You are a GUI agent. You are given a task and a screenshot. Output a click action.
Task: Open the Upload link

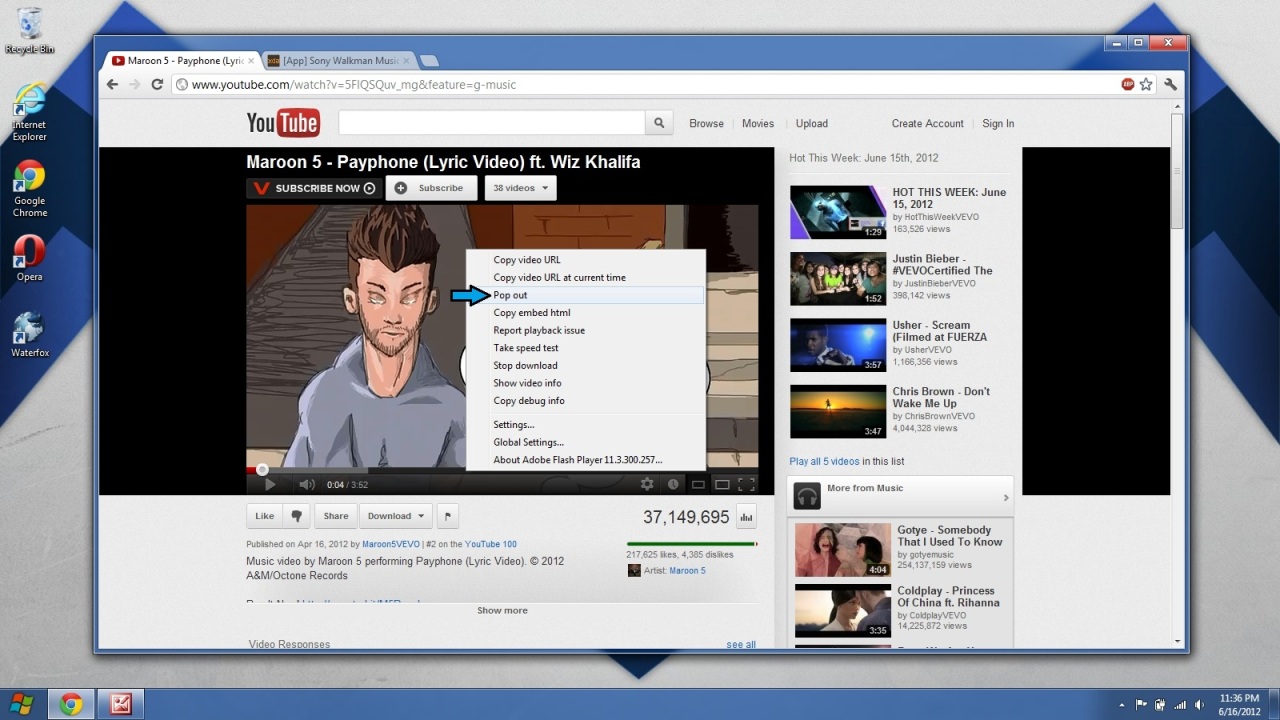(x=812, y=124)
